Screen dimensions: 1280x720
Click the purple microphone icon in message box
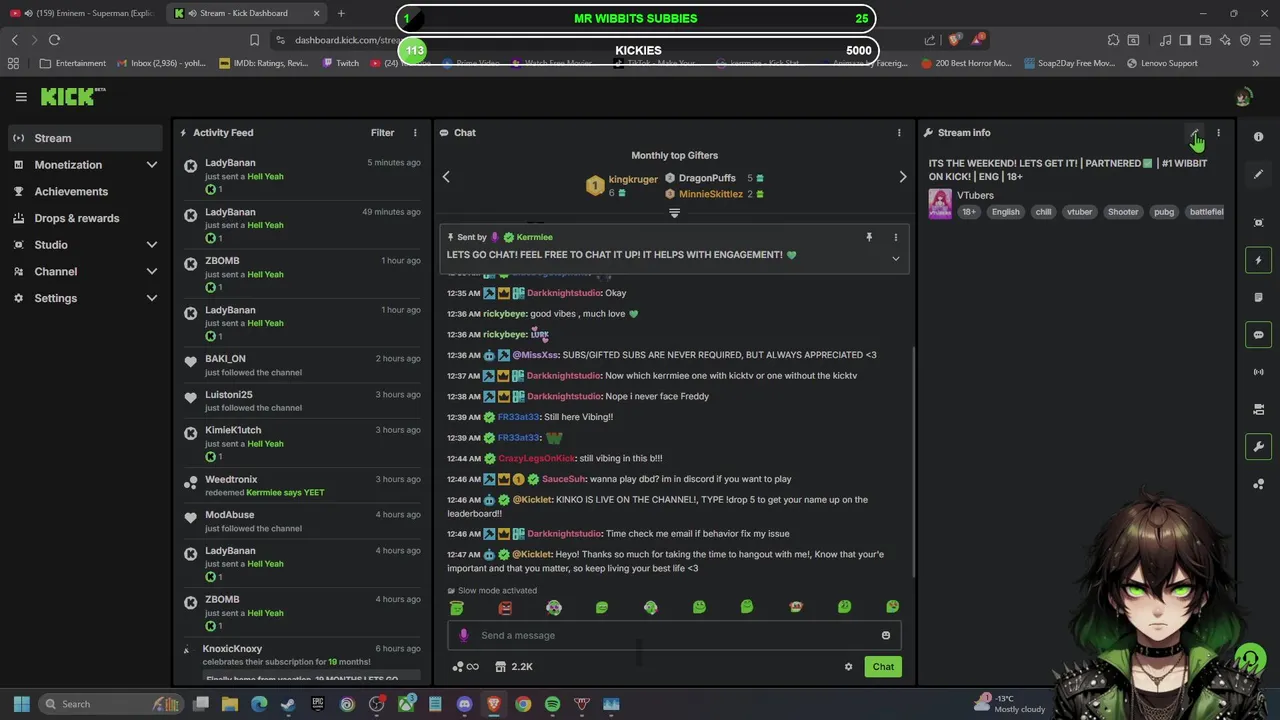tap(463, 635)
